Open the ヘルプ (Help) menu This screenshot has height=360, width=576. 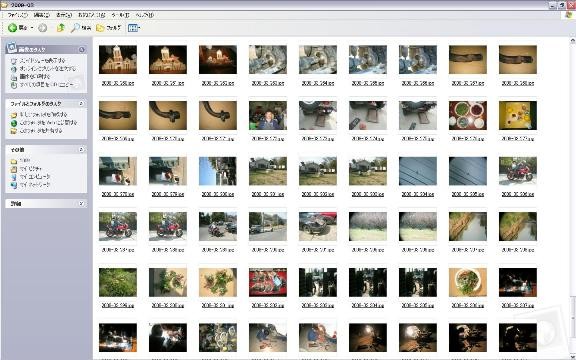point(144,15)
